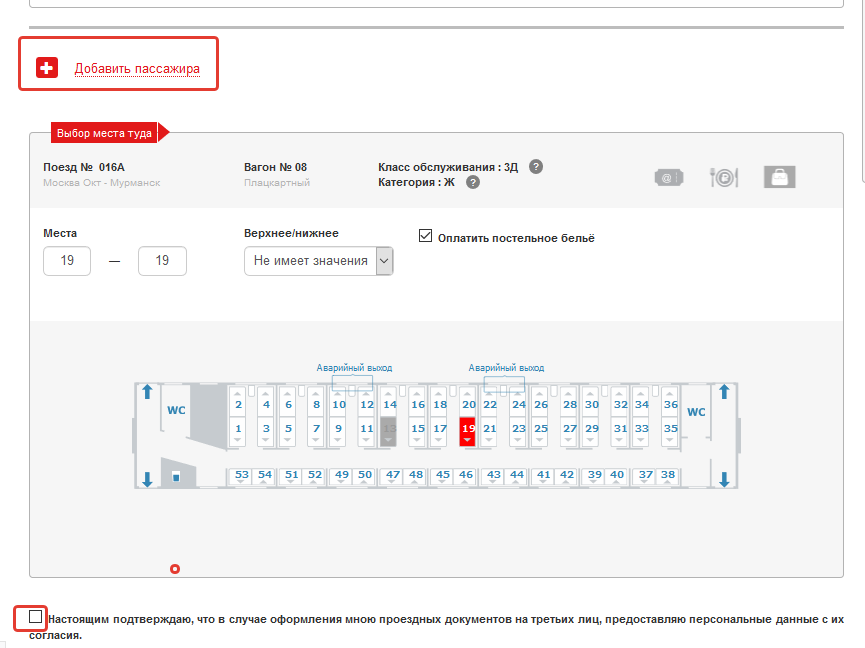This screenshot has height=648, width=865.
Task: Toggle Оплатить постельное бельё checkbox
Action: coord(425,236)
